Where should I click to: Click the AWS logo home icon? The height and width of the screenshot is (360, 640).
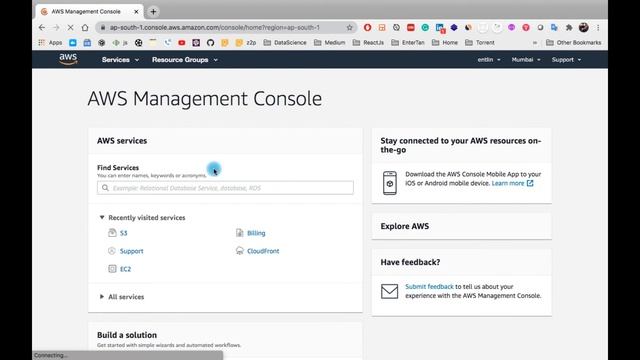(x=68, y=59)
